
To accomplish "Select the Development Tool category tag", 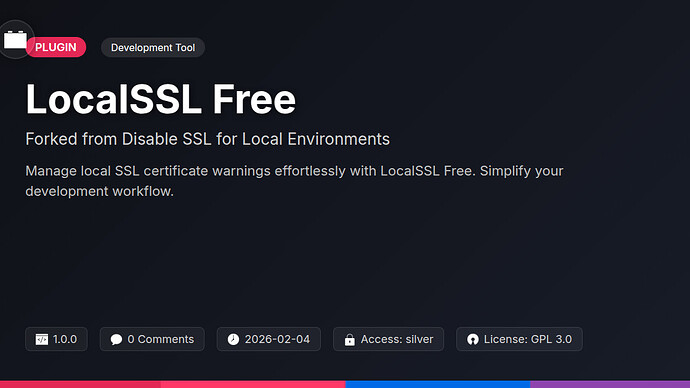I will [153, 48].
